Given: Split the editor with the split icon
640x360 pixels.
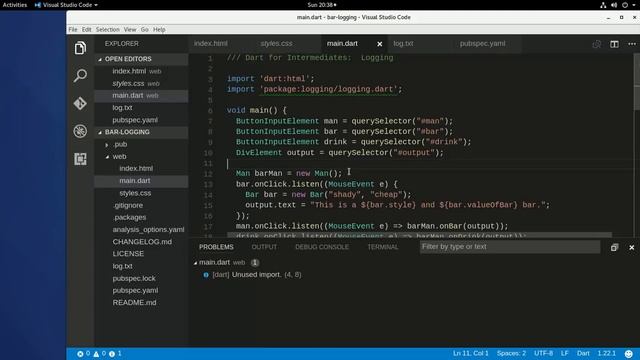Looking at the screenshot, I should point(614,44).
